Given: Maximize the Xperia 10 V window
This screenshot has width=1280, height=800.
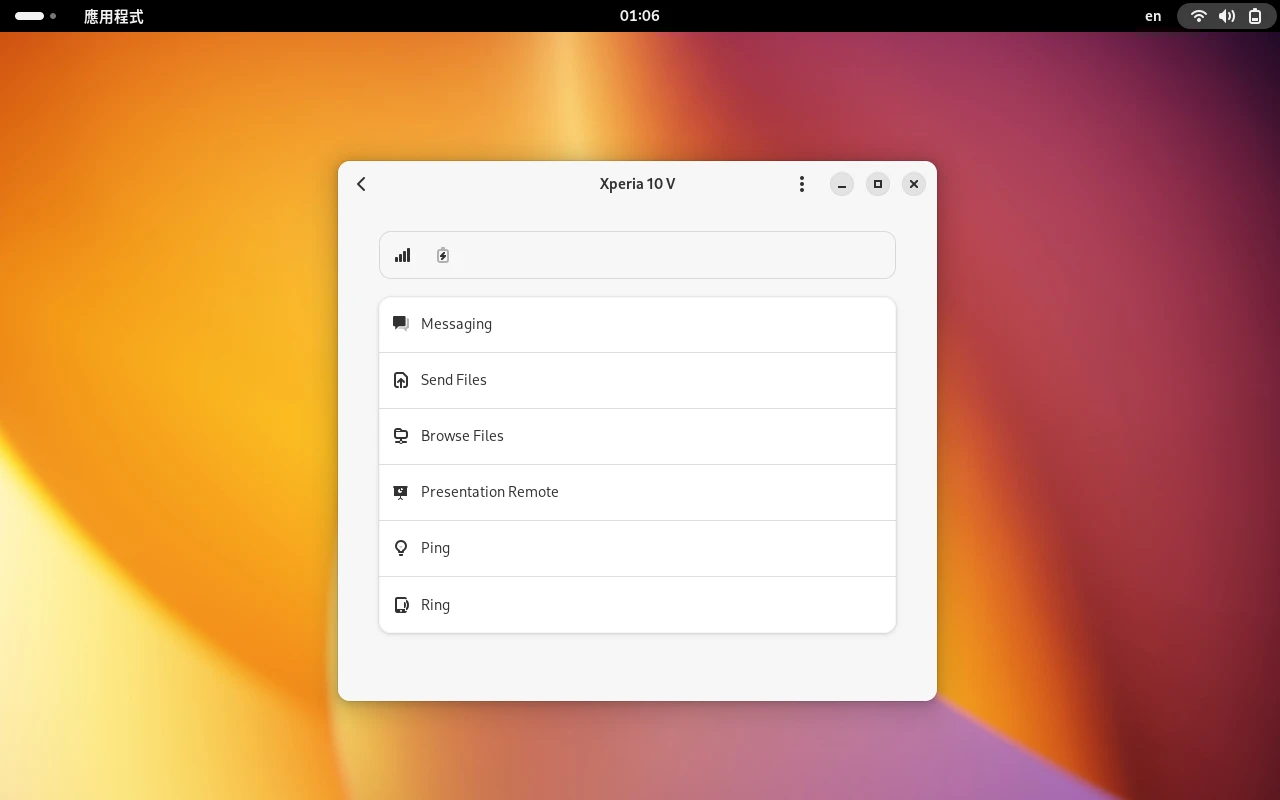Looking at the screenshot, I should 877,184.
